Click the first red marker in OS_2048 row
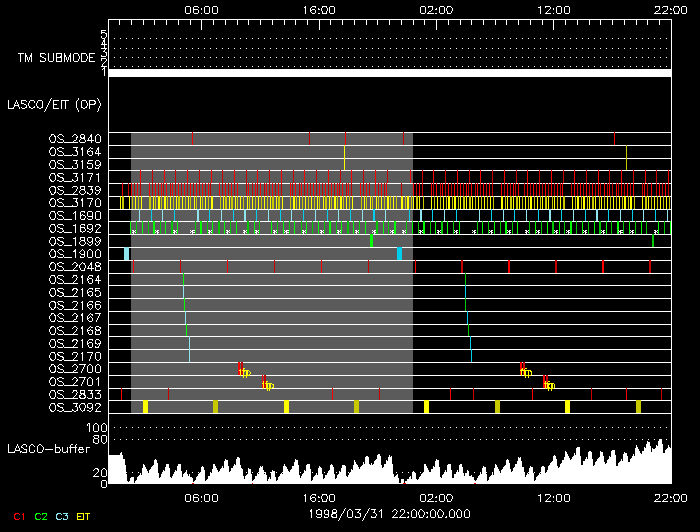The image size is (700, 532). pyautogui.click(x=180, y=267)
